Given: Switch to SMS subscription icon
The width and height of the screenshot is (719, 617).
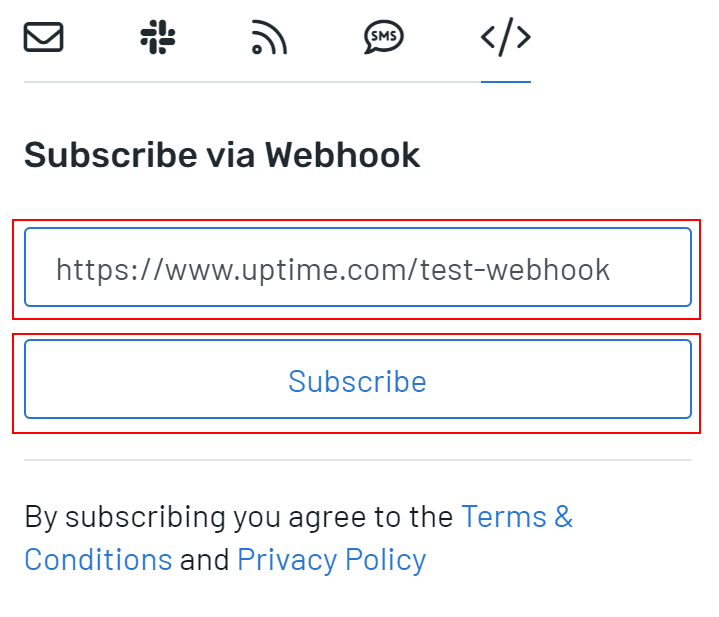Looking at the screenshot, I should [384, 38].
